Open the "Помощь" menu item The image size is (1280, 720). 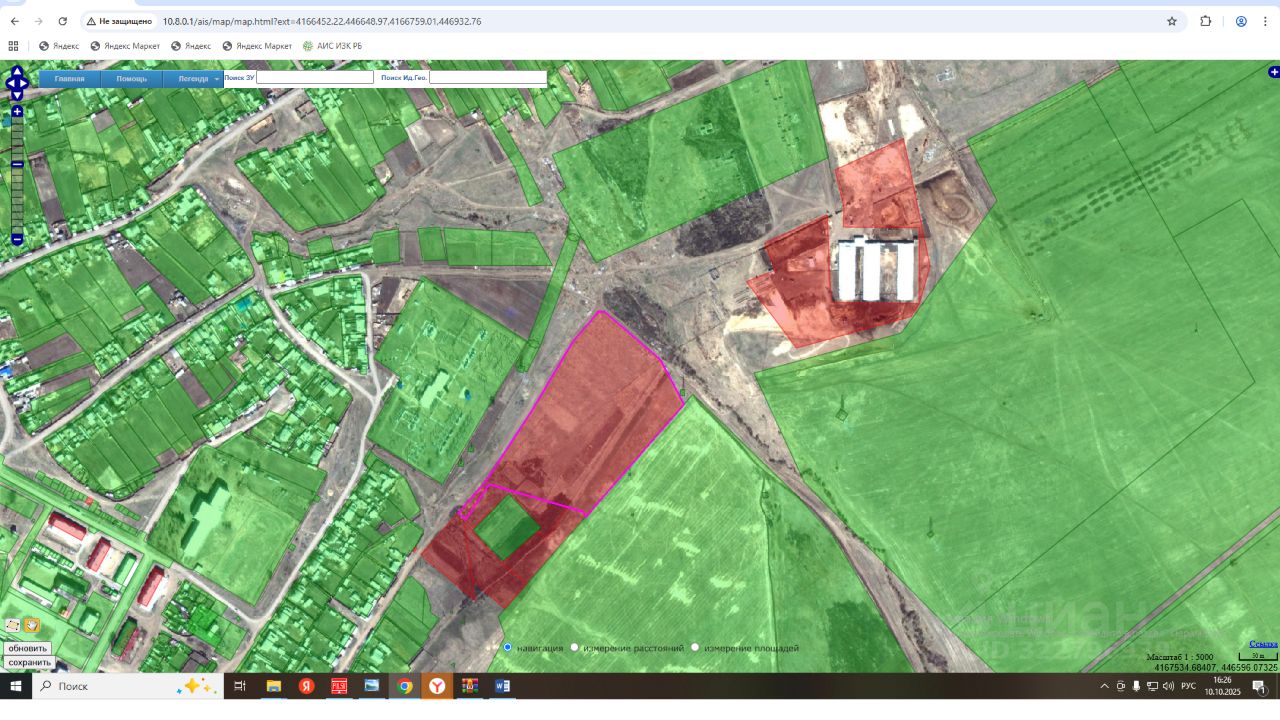131,79
